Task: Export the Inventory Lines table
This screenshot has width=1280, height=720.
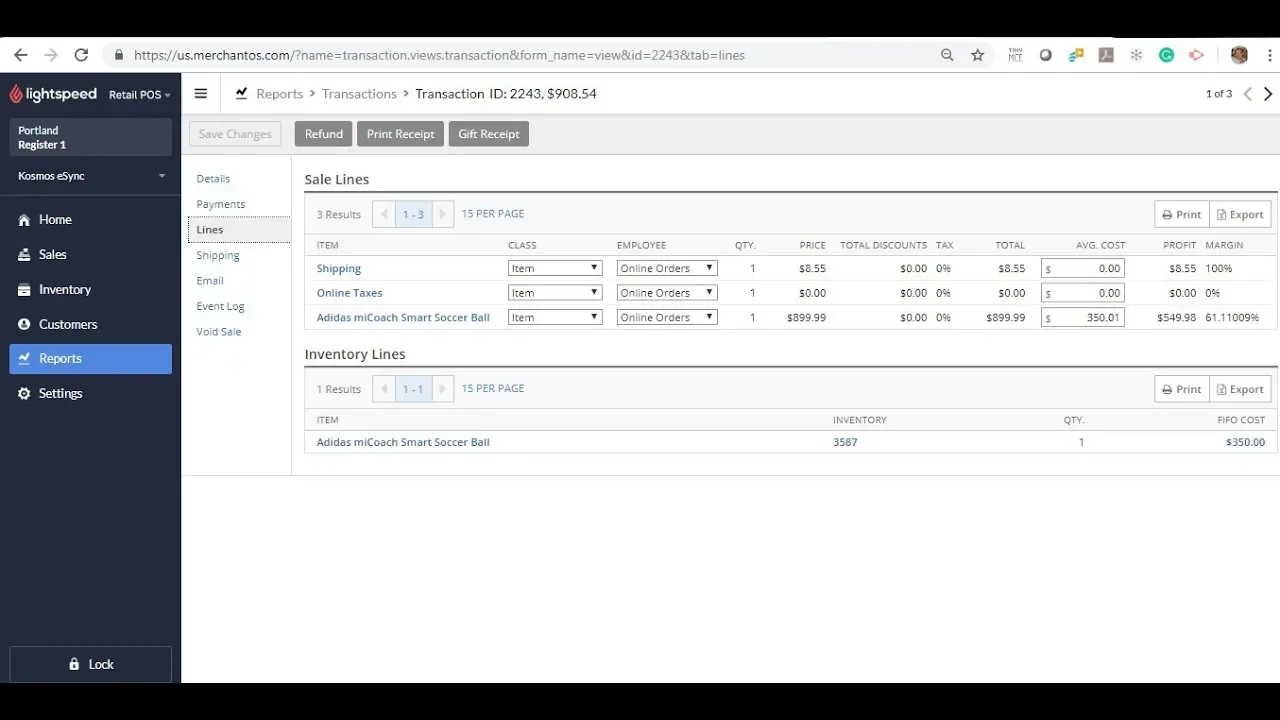Action: [1240, 389]
